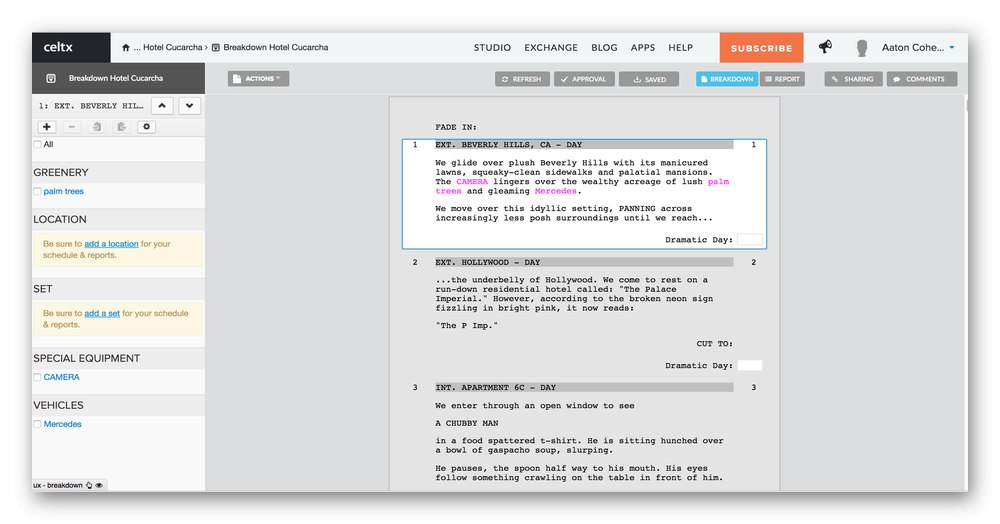Click the paste items clipboard icon
Screen dimensions: 1000x524
121,127
